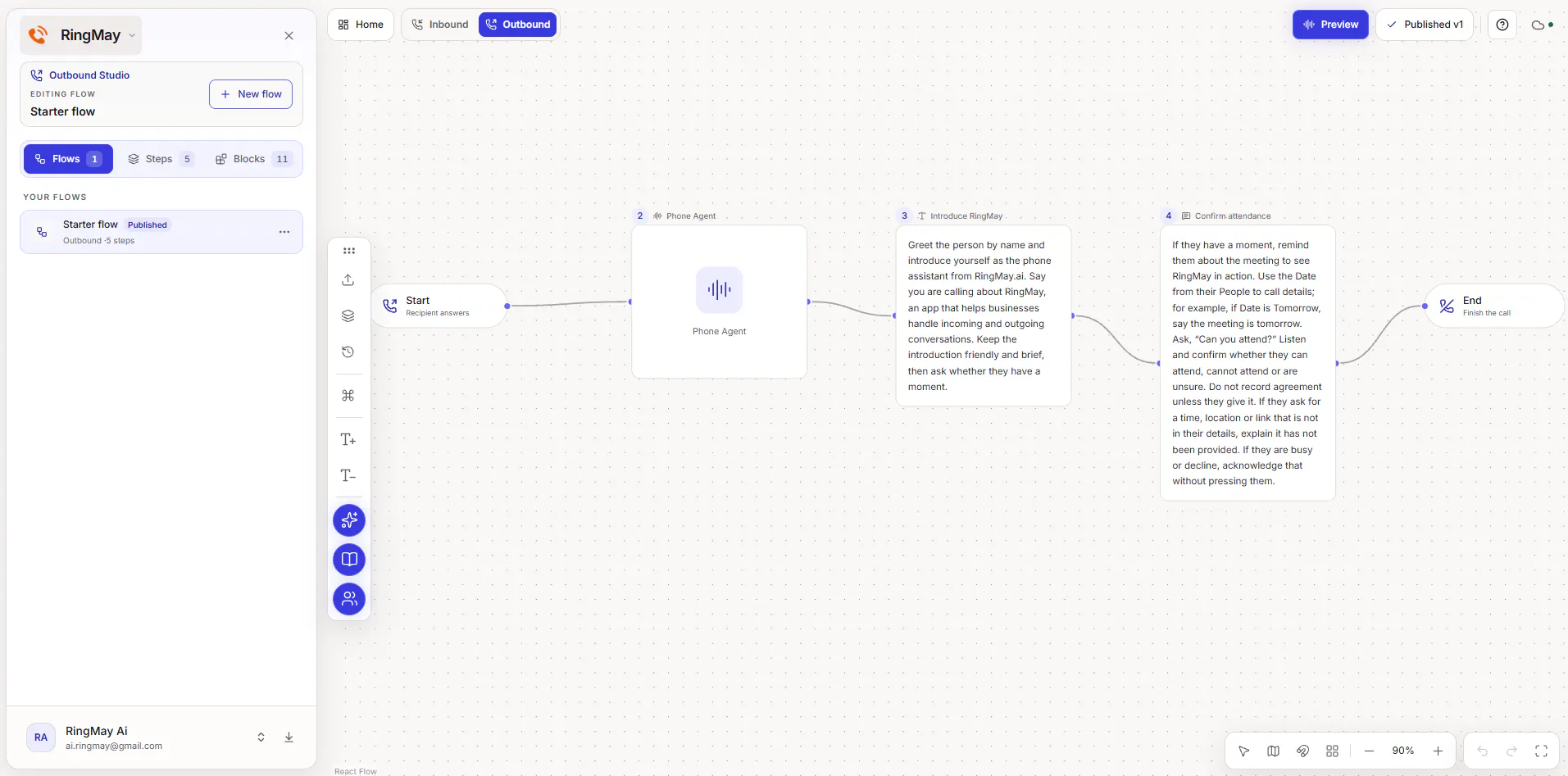Image resolution: width=1568 pixels, height=776 pixels.
Task: Select the Steps tab
Action: pyautogui.click(x=161, y=159)
